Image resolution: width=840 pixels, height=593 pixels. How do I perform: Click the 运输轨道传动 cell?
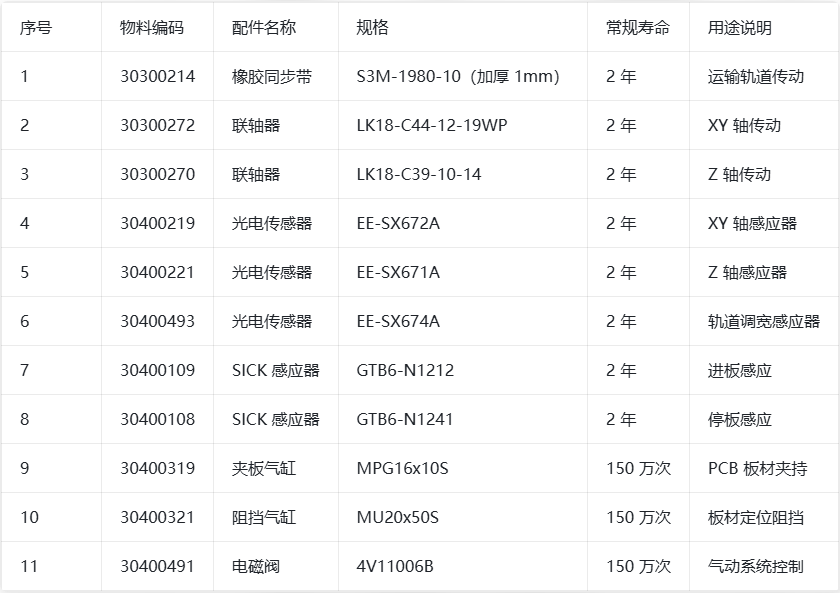coord(756,77)
